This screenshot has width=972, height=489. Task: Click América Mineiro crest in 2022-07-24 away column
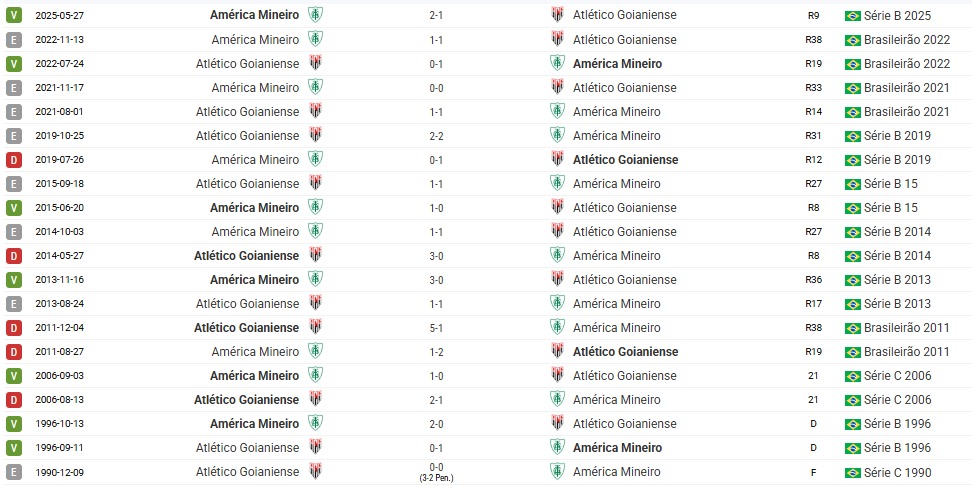point(557,63)
